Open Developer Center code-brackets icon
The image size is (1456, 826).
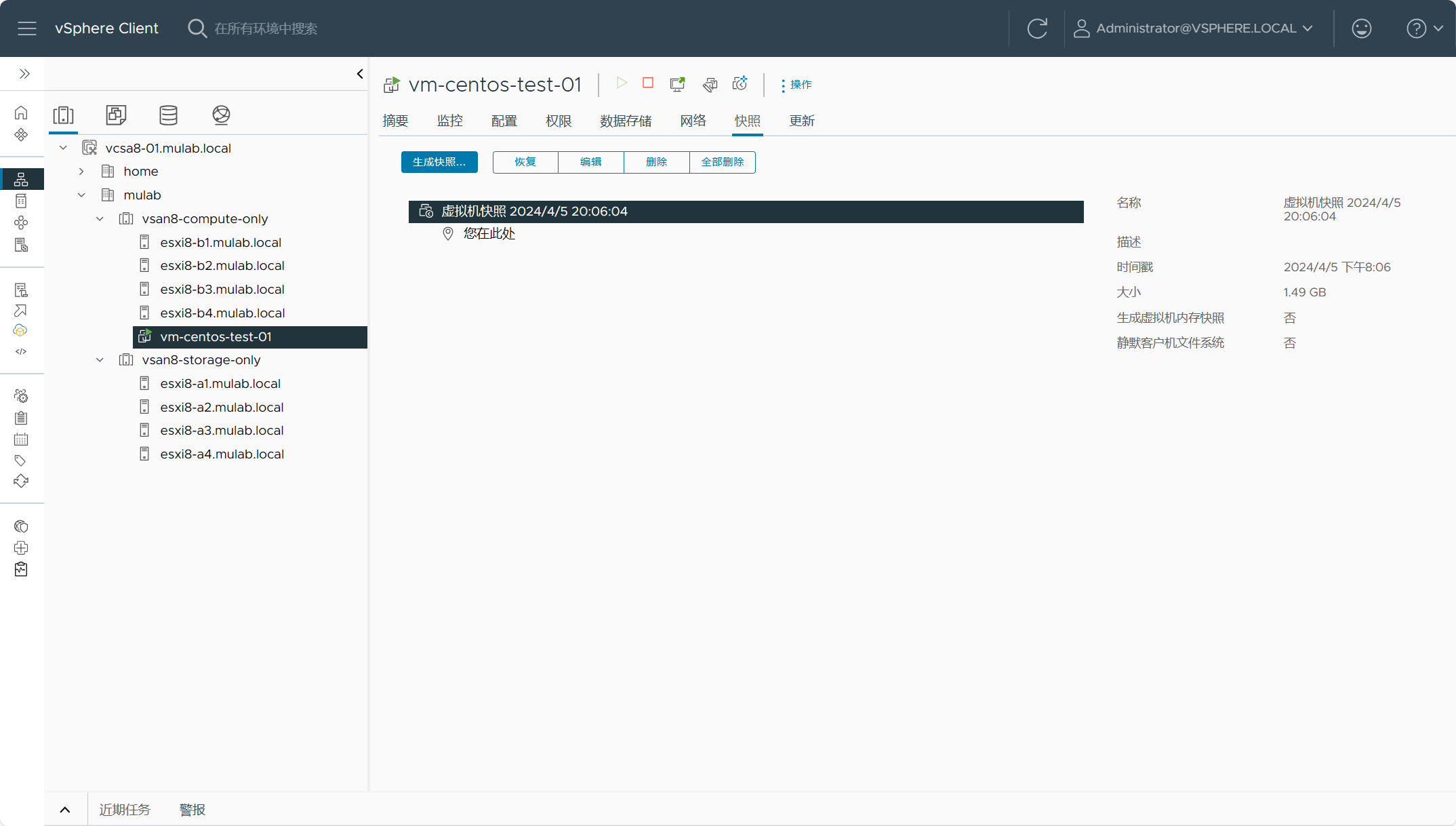[x=21, y=351]
